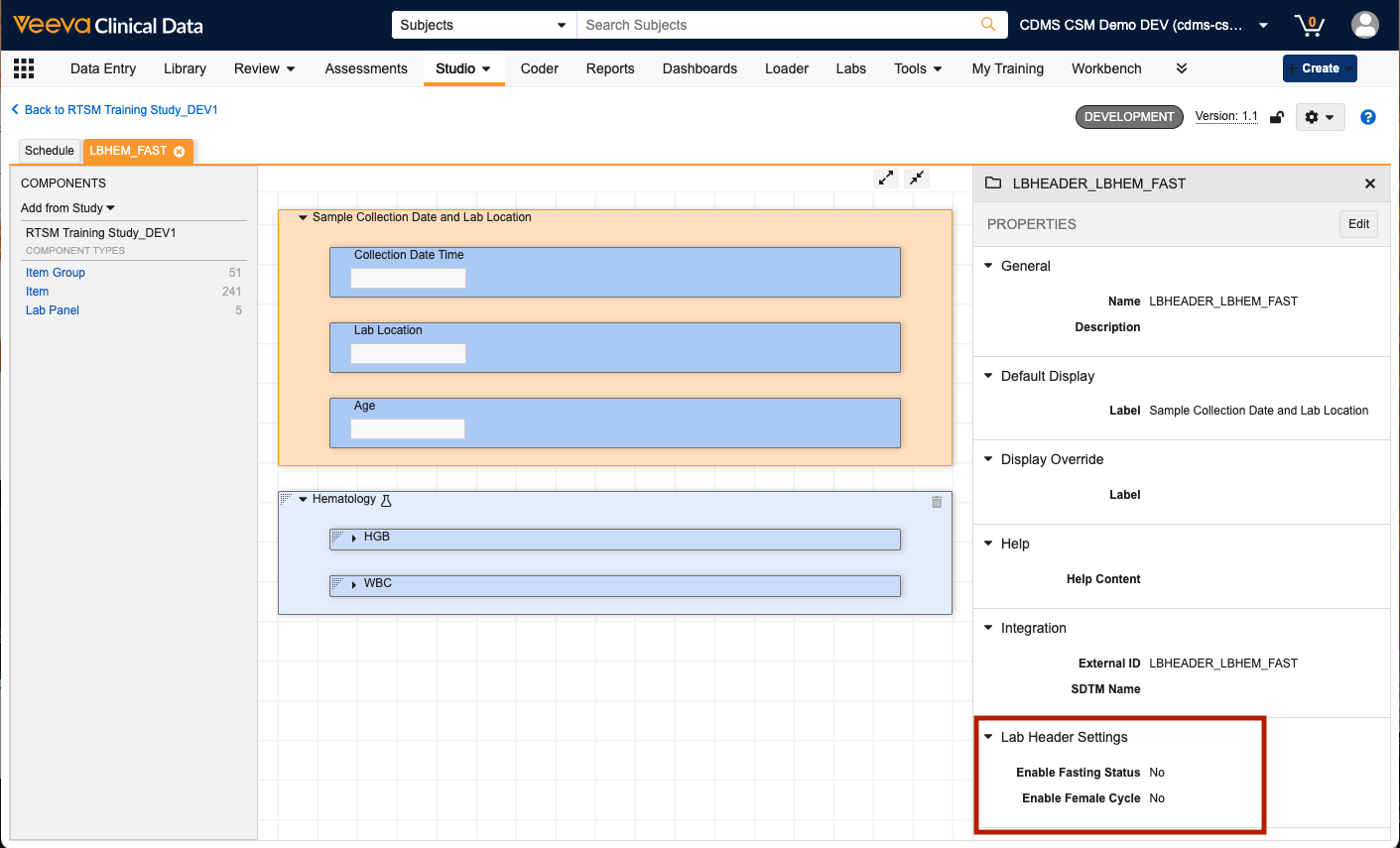Image resolution: width=1400 pixels, height=848 pixels.
Task: Open the Coder menu item
Action: coord(540,68)
